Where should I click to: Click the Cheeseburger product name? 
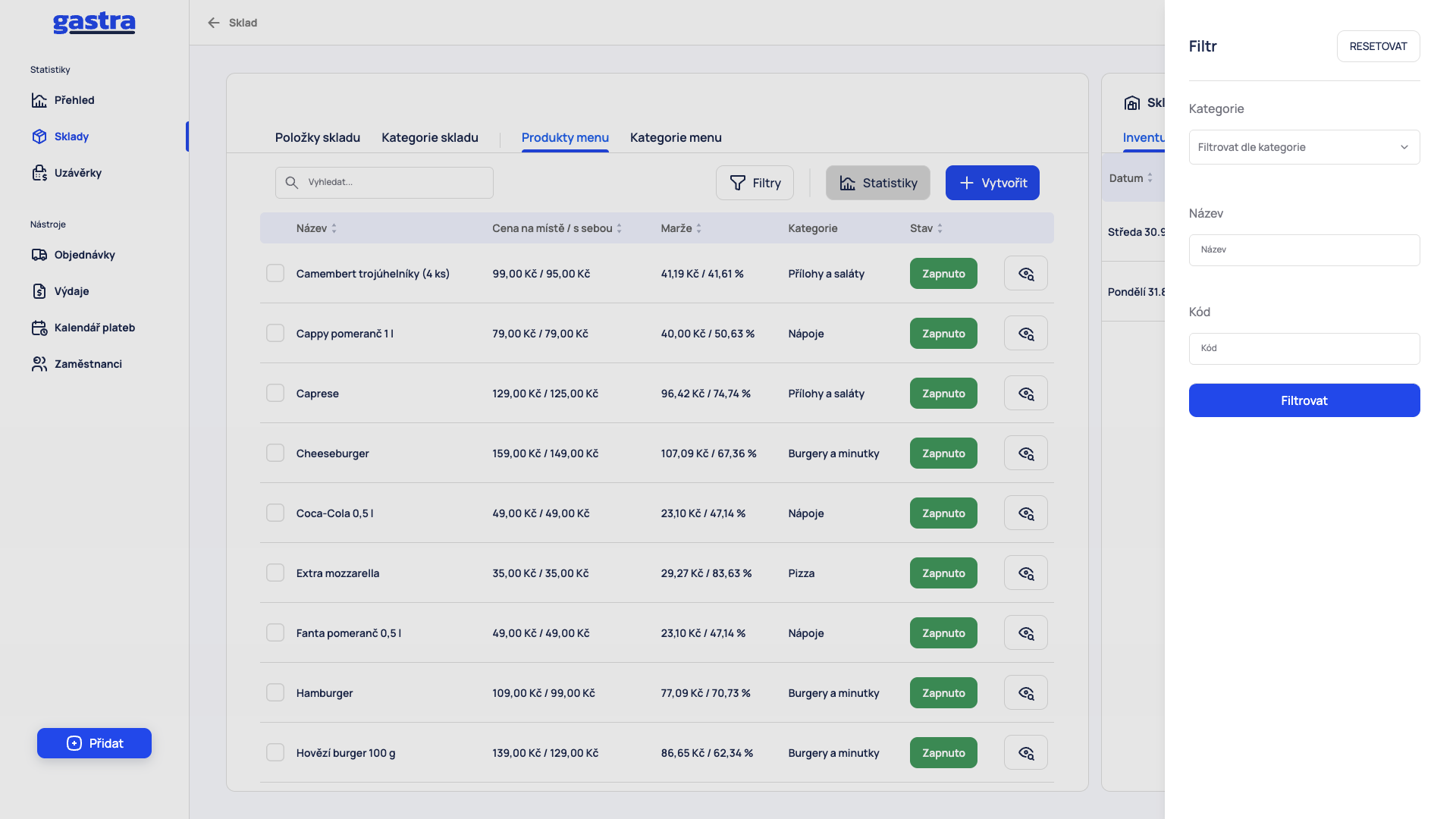(x=332, y=453)
